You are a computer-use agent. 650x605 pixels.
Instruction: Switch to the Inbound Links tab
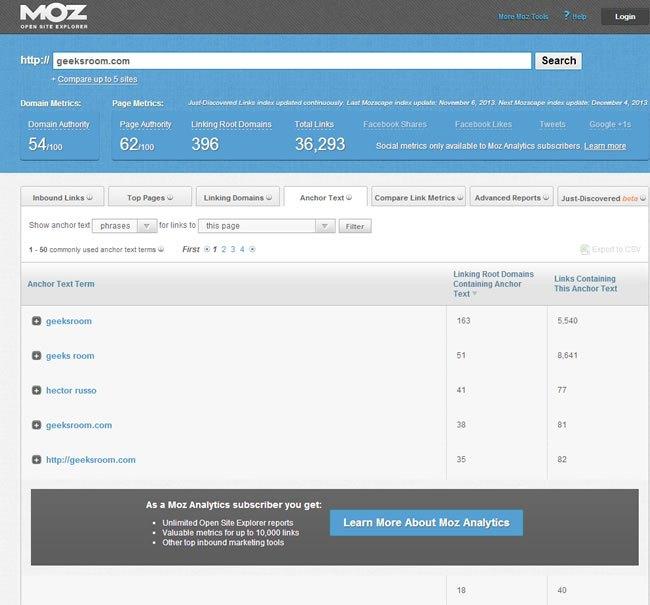pyautogui.click(x=62, y=197)
